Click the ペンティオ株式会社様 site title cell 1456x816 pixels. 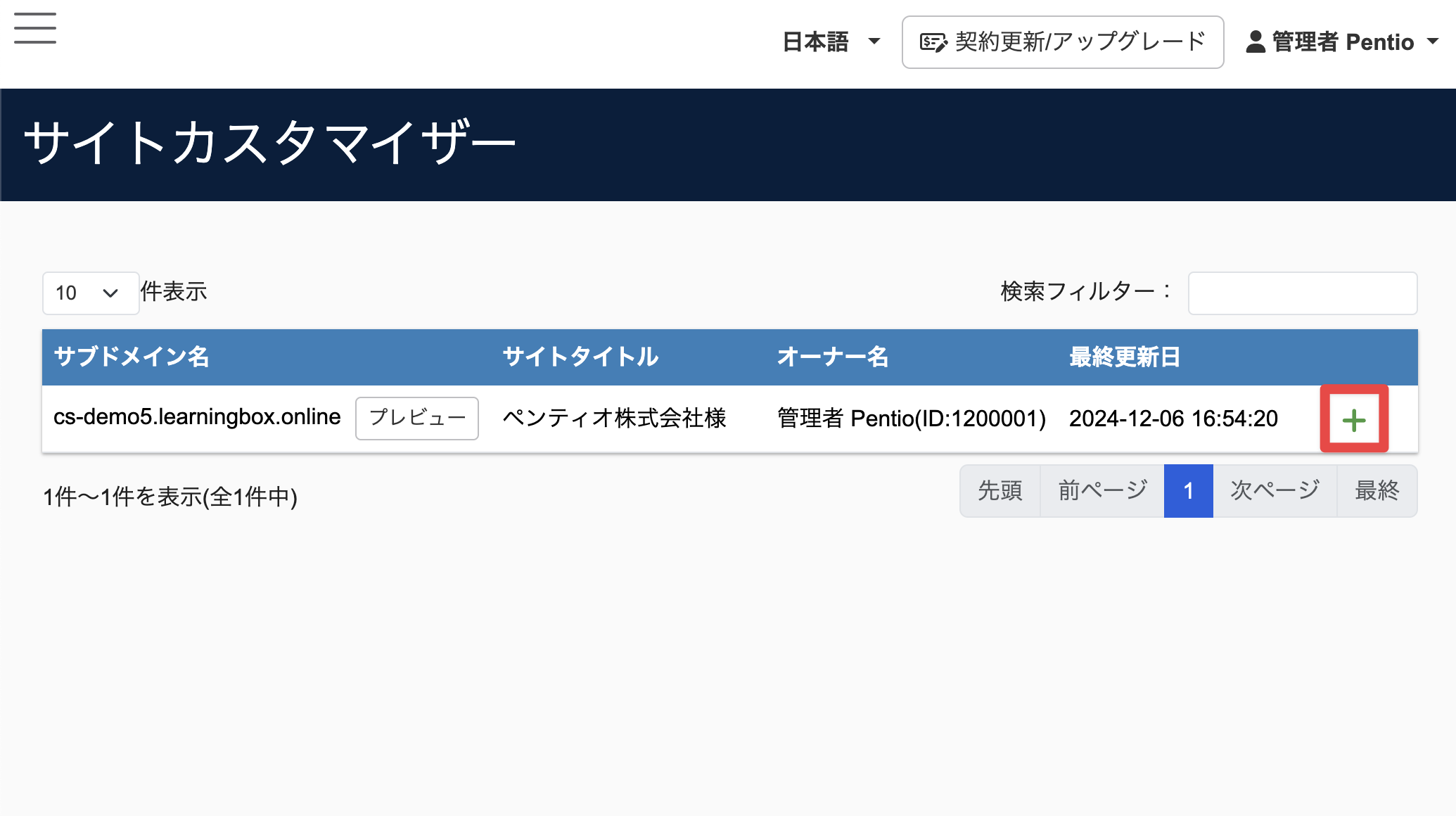[614, 418]
